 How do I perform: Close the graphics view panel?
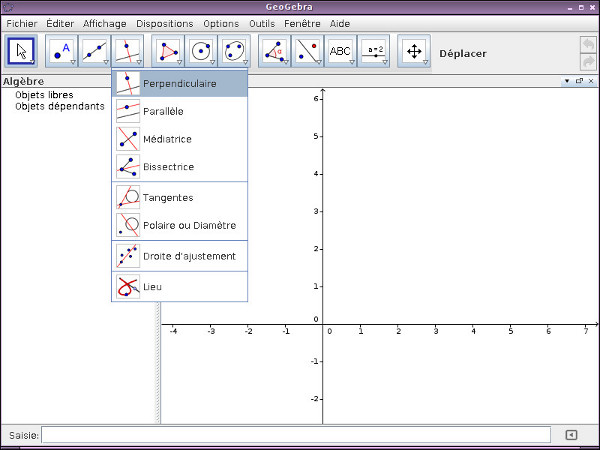coord(591,81)
